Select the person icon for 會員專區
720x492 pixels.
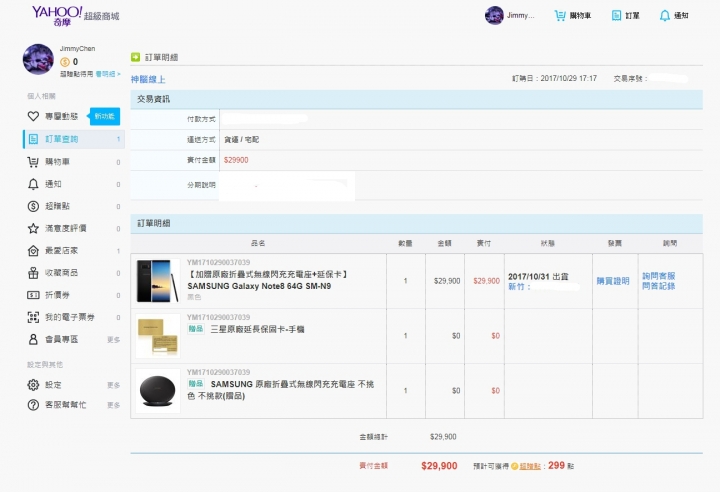pos(33,339)
